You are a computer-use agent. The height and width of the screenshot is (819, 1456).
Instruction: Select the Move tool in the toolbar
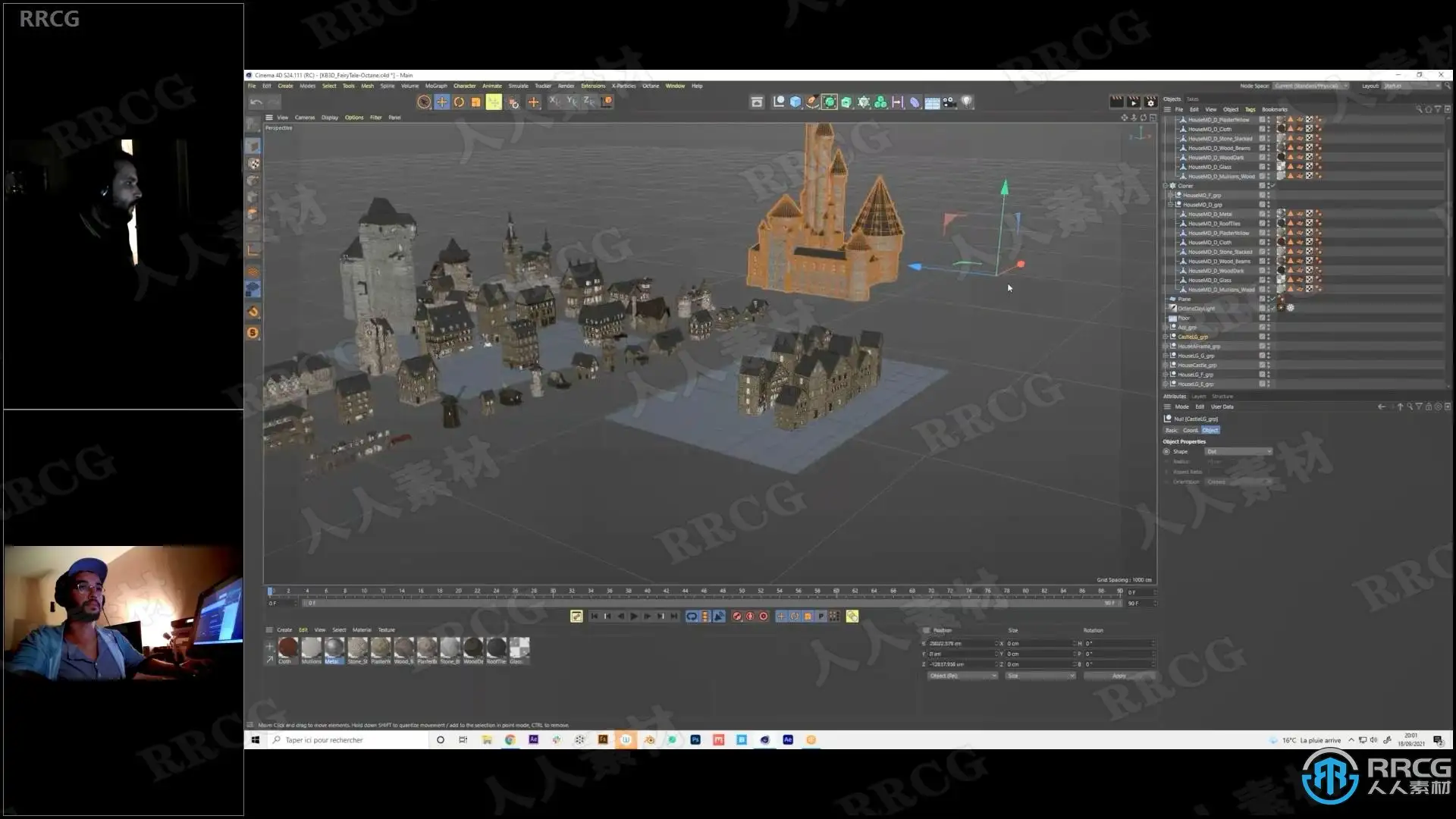pyautogui.click(x=441, y=102)
